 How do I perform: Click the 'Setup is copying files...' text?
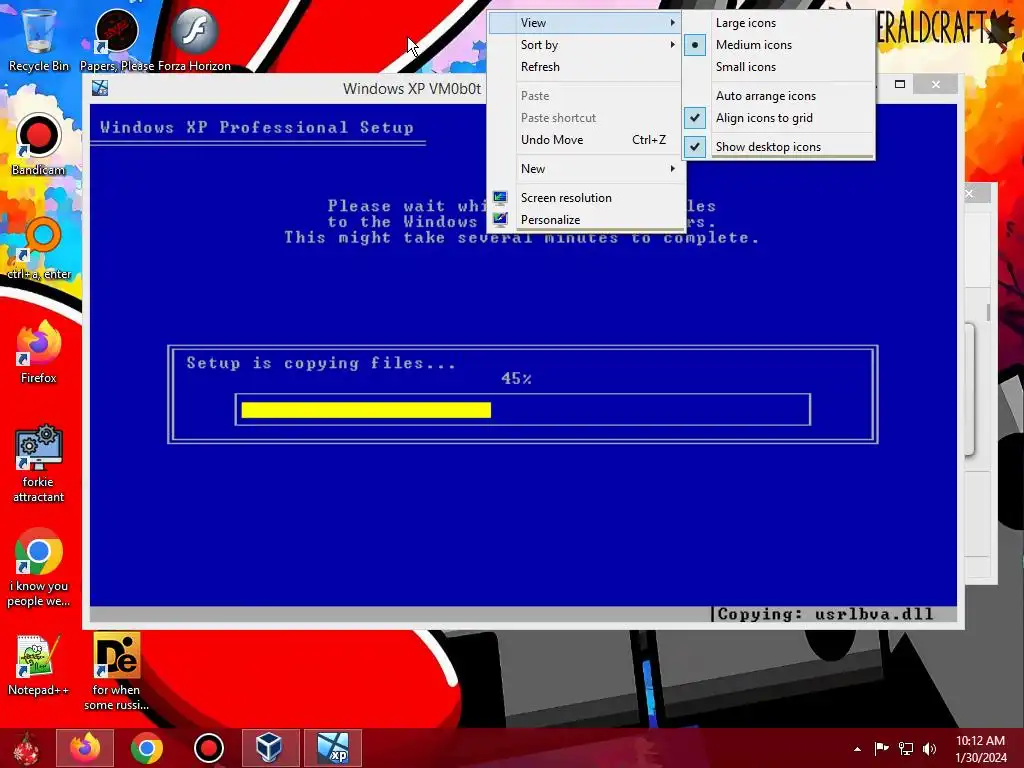(321, 363)
